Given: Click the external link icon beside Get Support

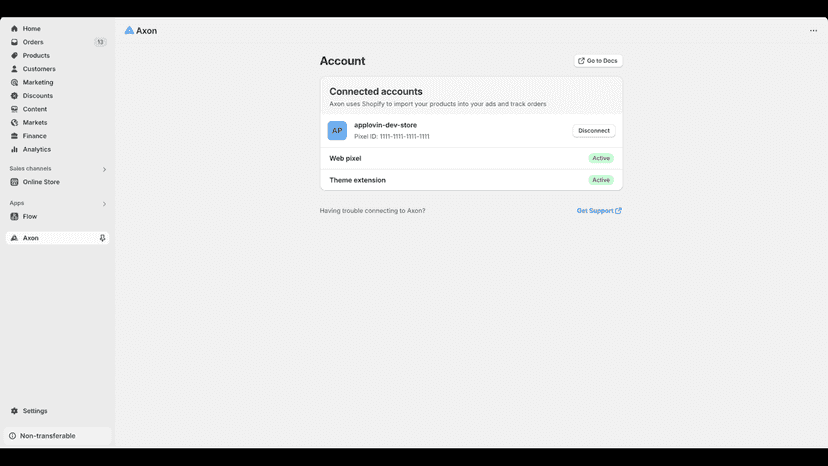Looking at the screenshot, I should click(x=618, y=211).
